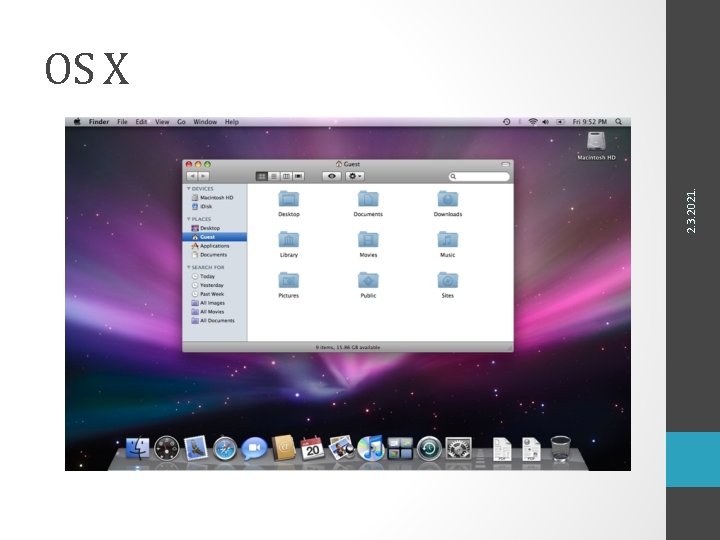720x540 pixels.
Task: Collapse the DEVICES sidebar section
Action: tap(188, 189)
